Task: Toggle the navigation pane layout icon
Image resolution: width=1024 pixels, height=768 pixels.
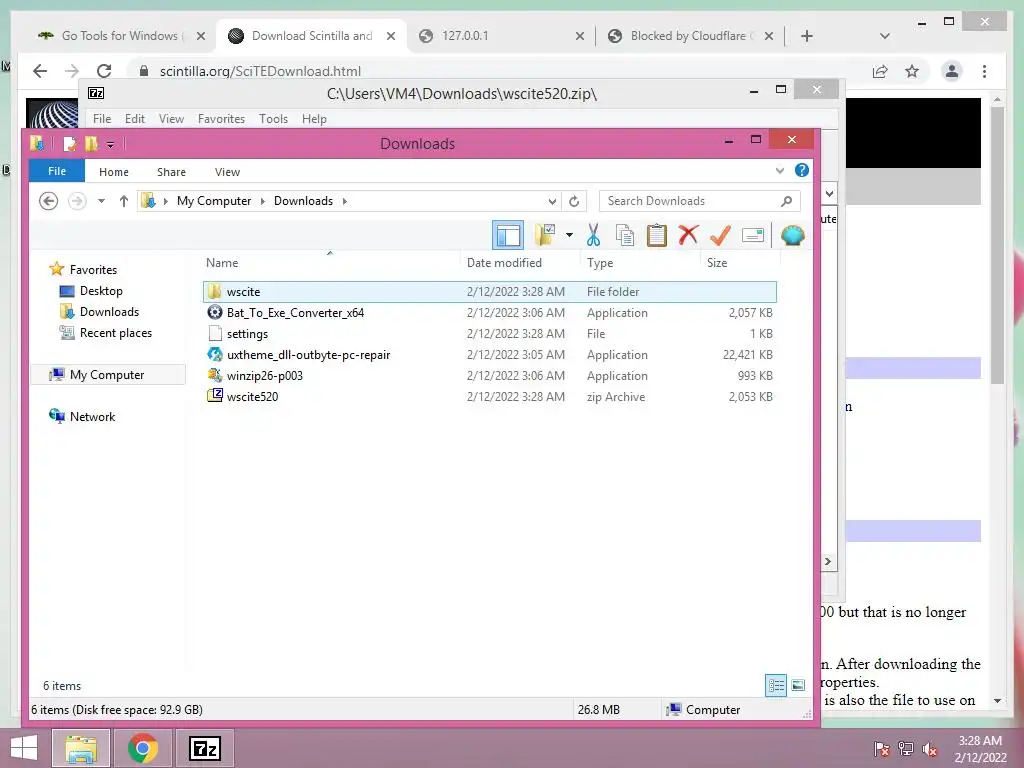Action: coord(507,235)
